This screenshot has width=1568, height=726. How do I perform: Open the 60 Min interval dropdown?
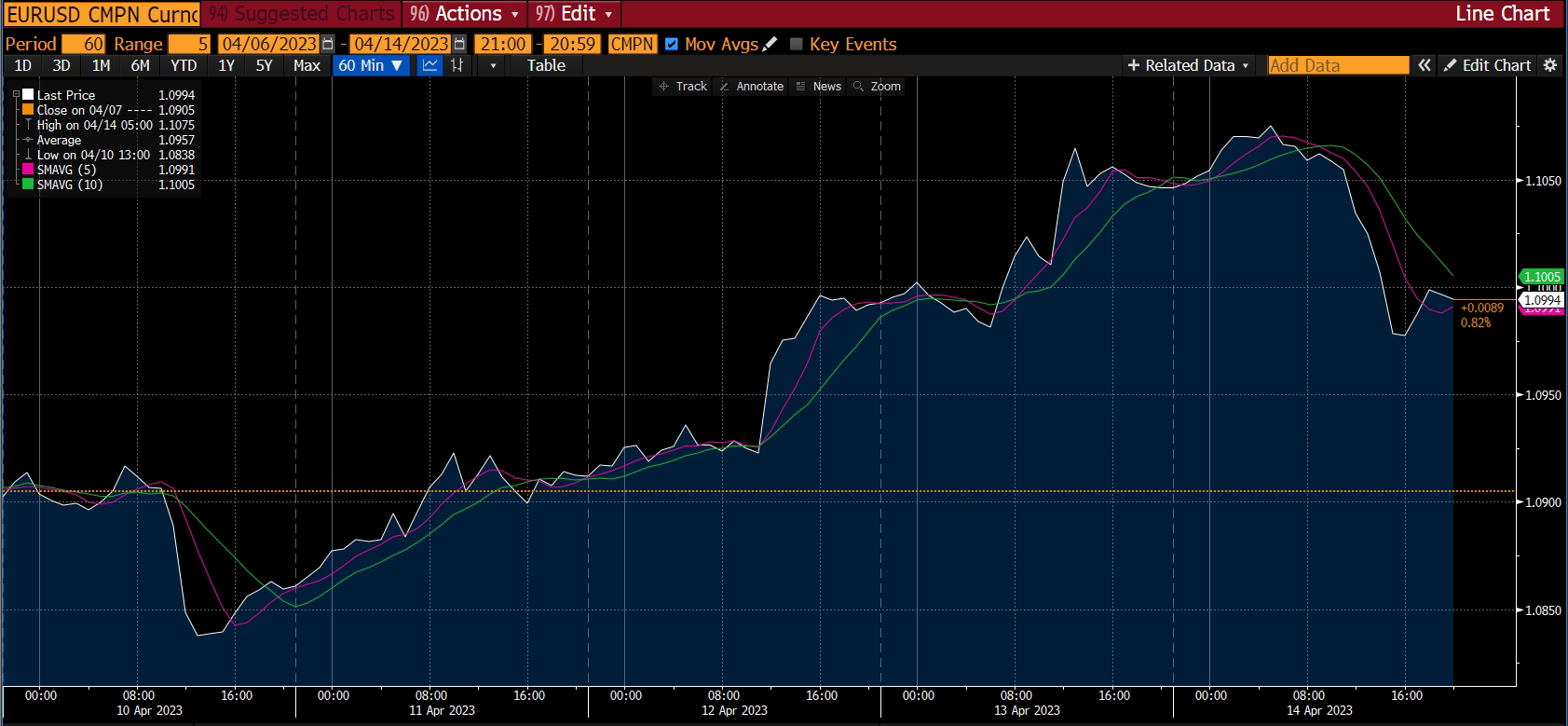pos(370,65)
